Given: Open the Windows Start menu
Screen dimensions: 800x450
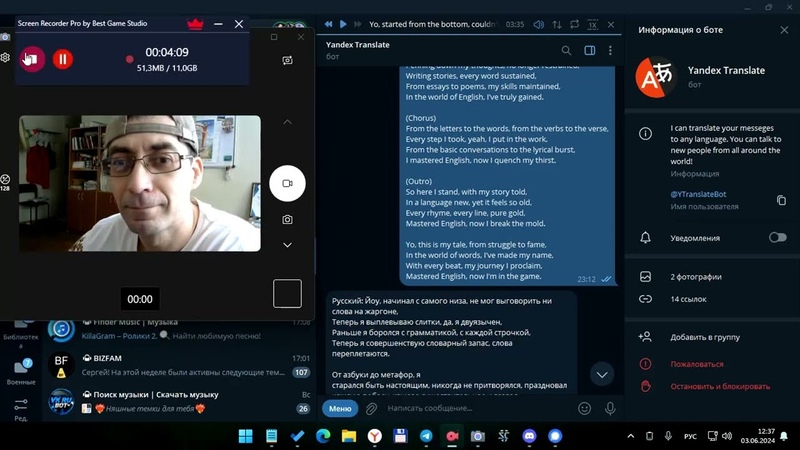Looking at the screenshot, I should coord(245,436).
